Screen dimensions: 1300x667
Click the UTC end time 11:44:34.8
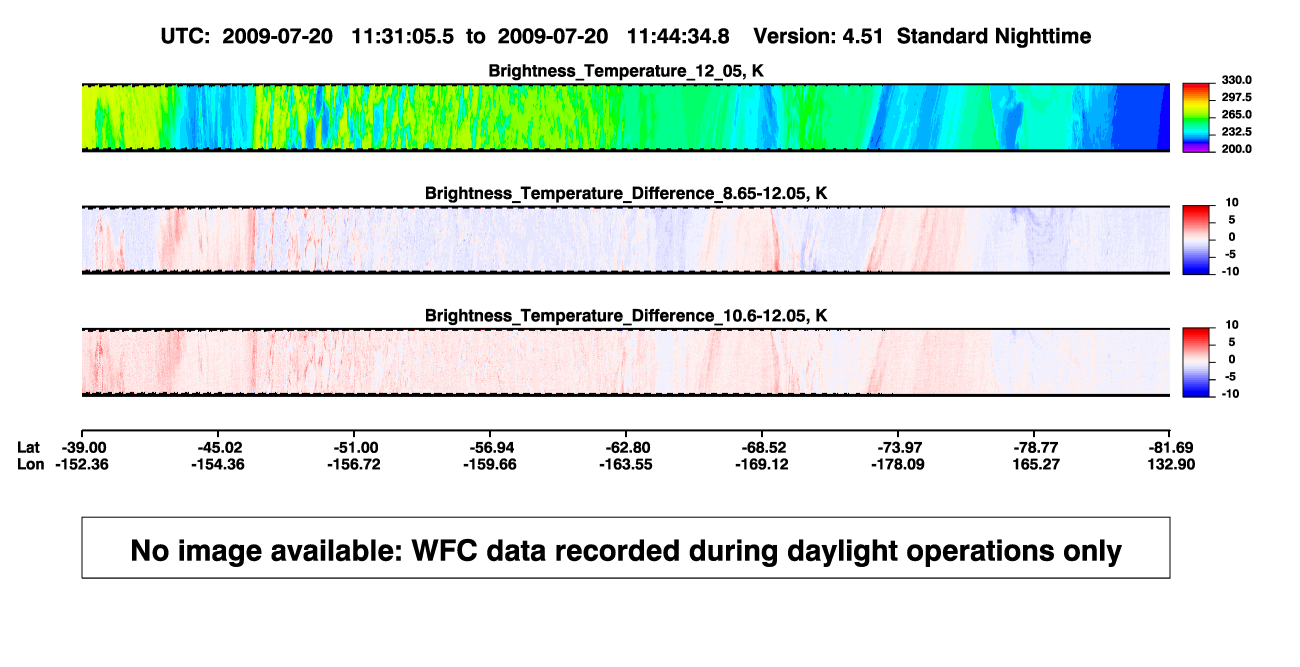[680, 36]
